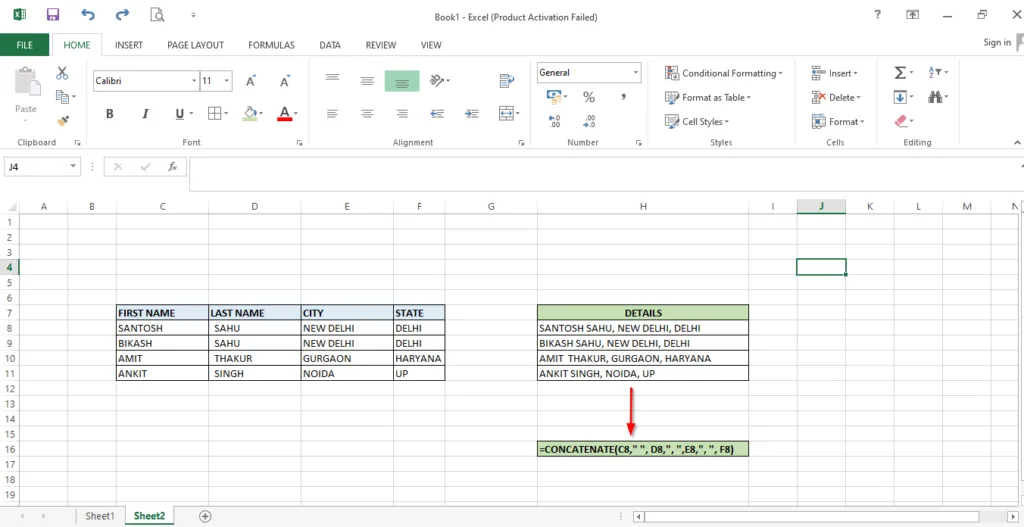Expand Format as Table menu
The height and width of the screenshot is (527, 1024).
[708, 97]
